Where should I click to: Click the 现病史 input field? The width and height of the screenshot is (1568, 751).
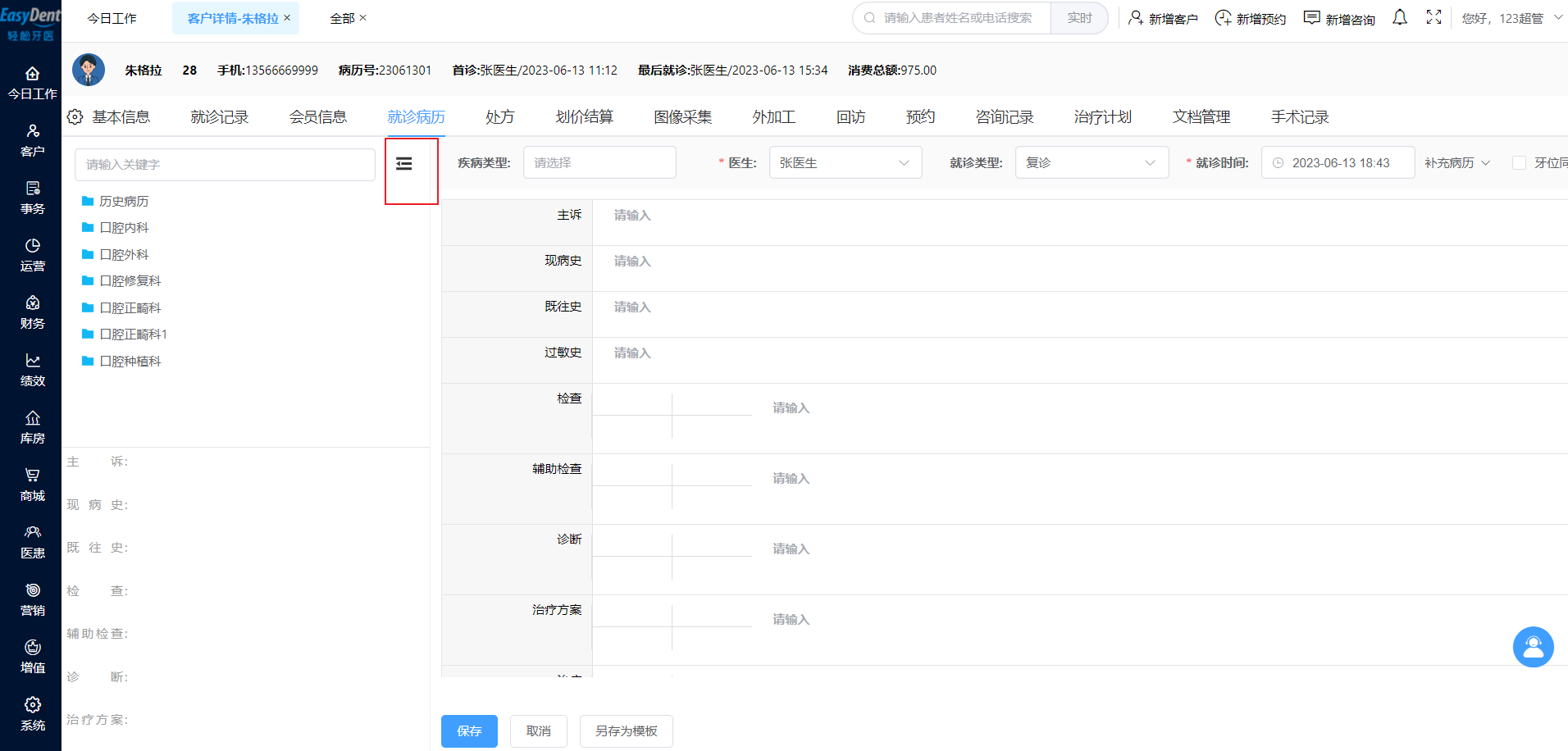[1080, 268]
